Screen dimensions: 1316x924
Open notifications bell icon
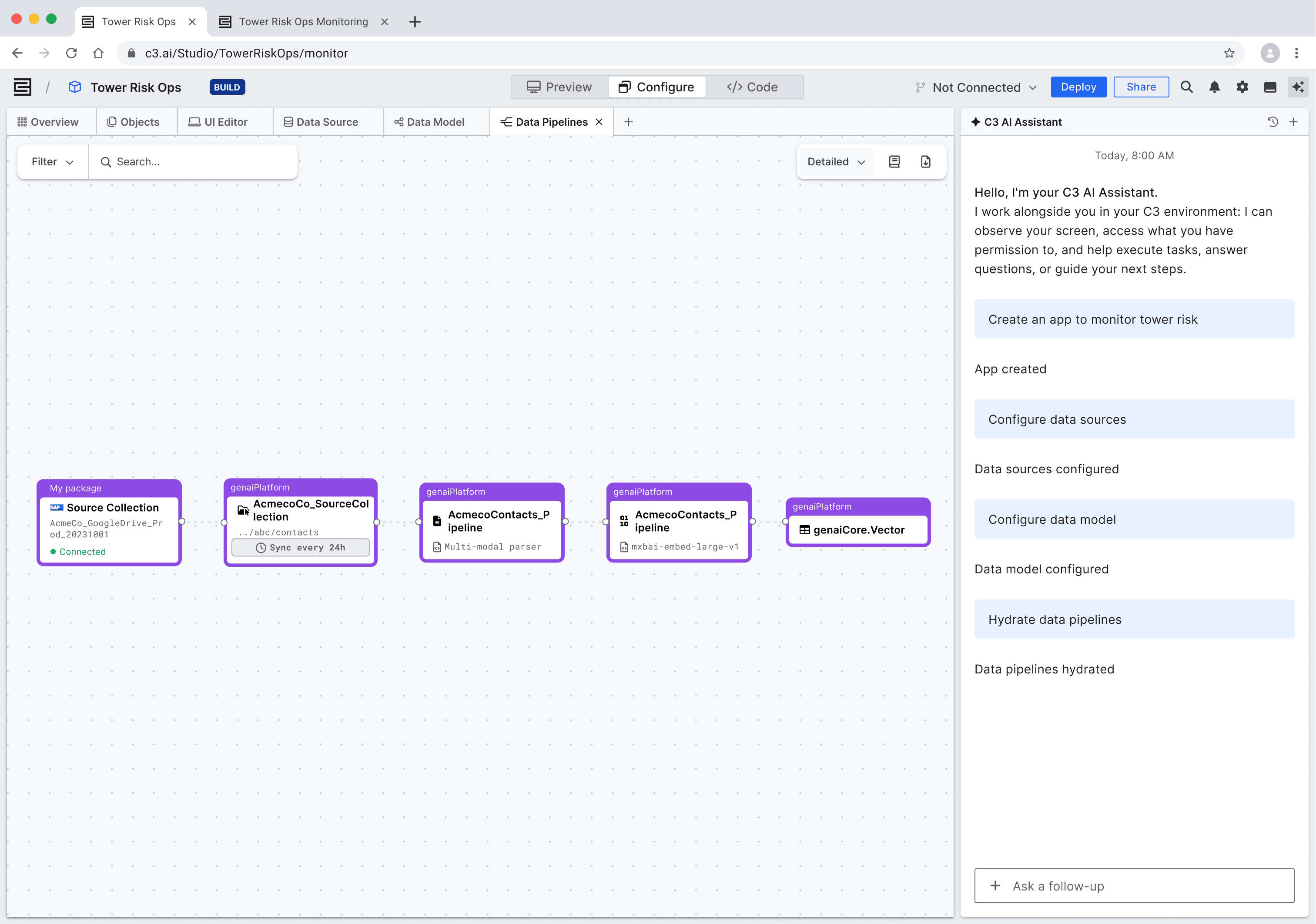(x=1215, y=87)
